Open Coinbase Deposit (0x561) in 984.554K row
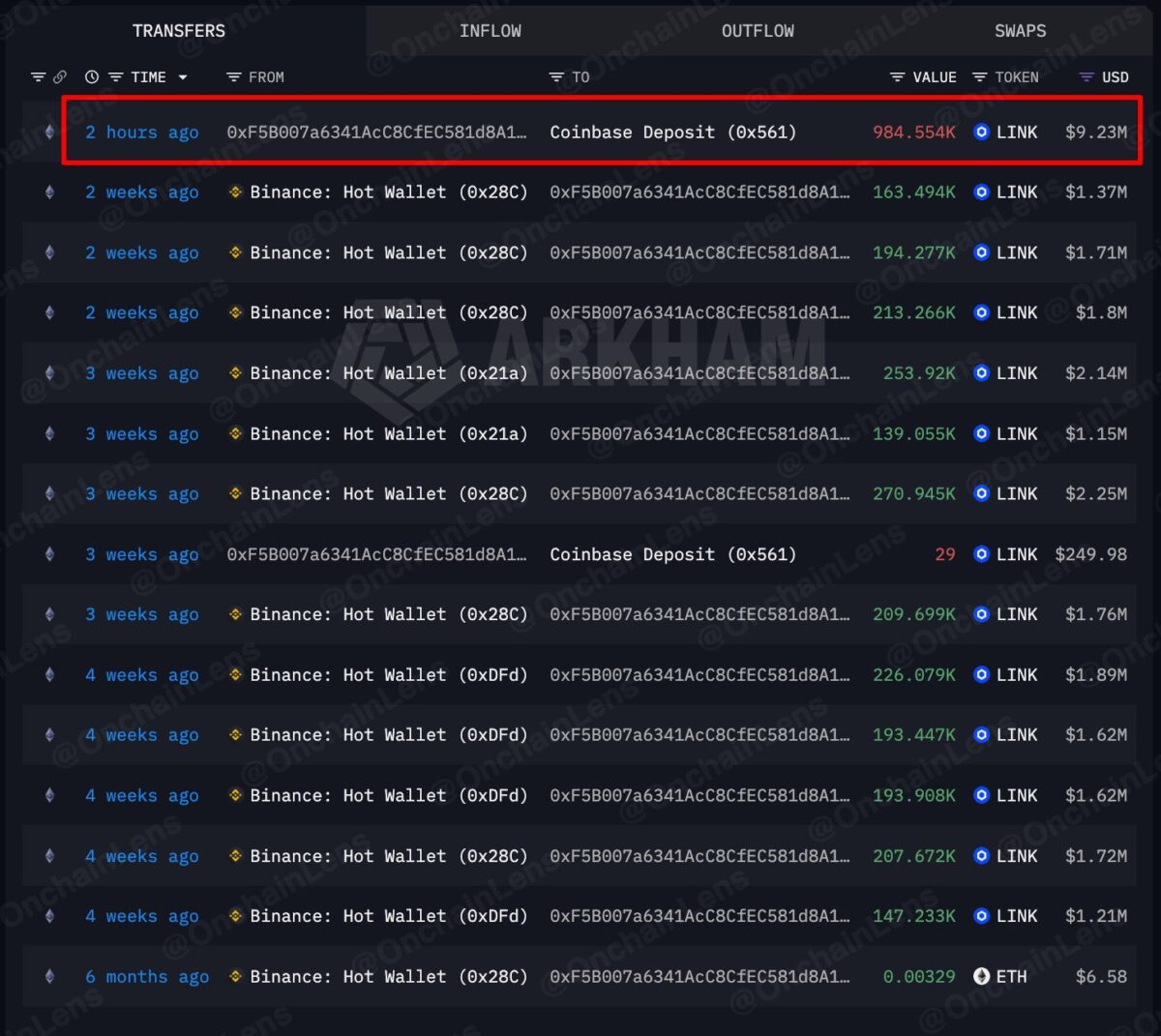Screen dimensions: 1161x1036 click(x=673, y=133)
